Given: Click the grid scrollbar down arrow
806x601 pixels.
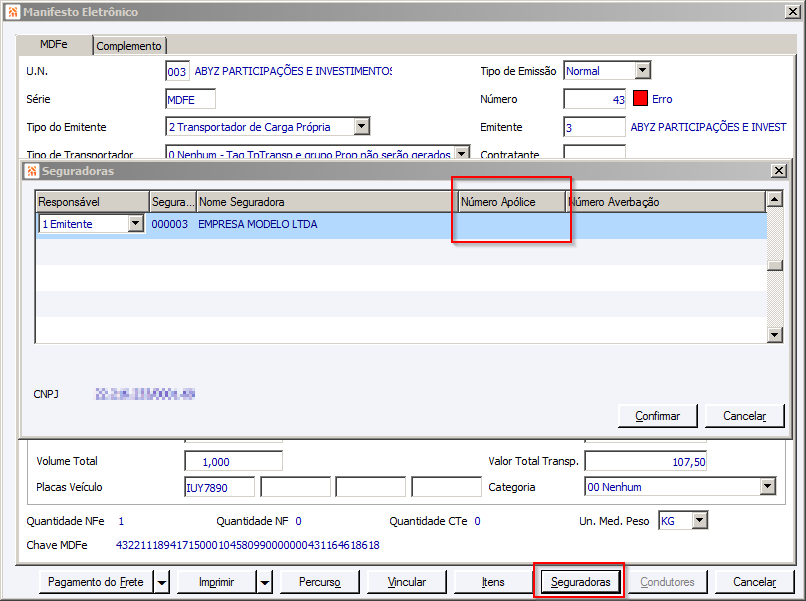Looking at the screenshot, I should point(775,335).
